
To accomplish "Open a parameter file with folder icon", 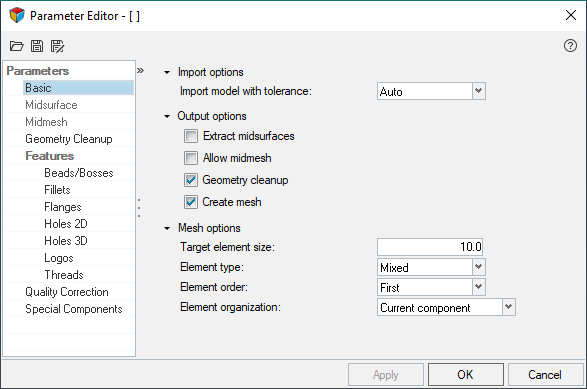I will (16, 46).
